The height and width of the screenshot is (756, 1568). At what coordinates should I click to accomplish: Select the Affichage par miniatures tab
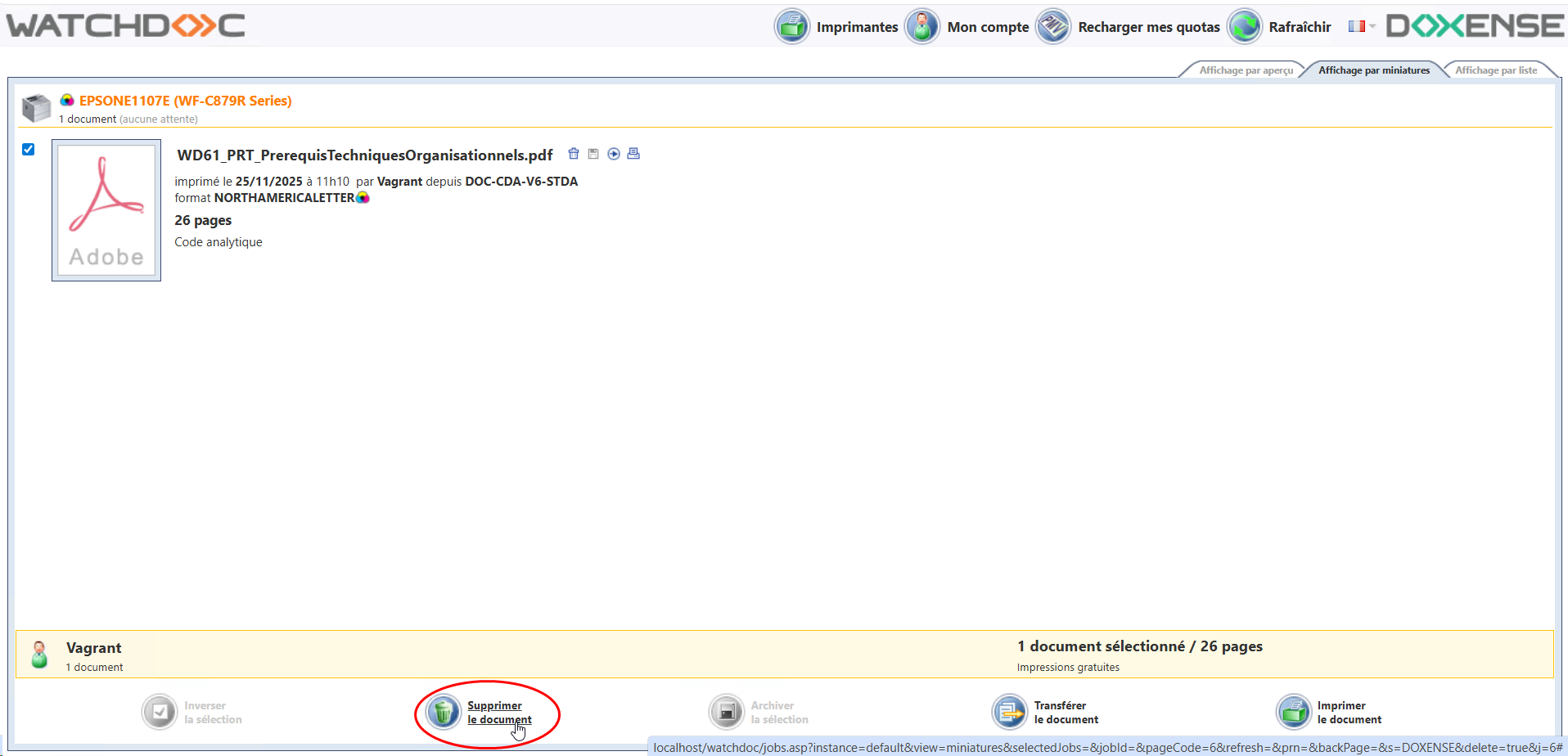point(1373,70)
